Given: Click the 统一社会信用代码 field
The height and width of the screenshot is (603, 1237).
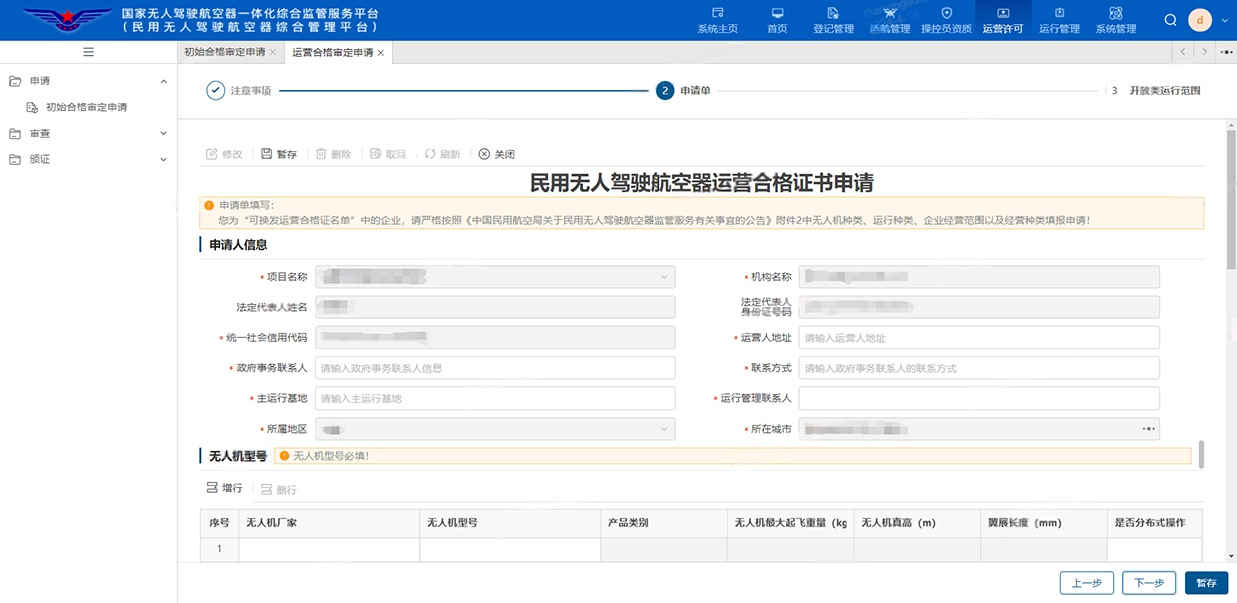Looking at the screenshot, I should 495,338.
